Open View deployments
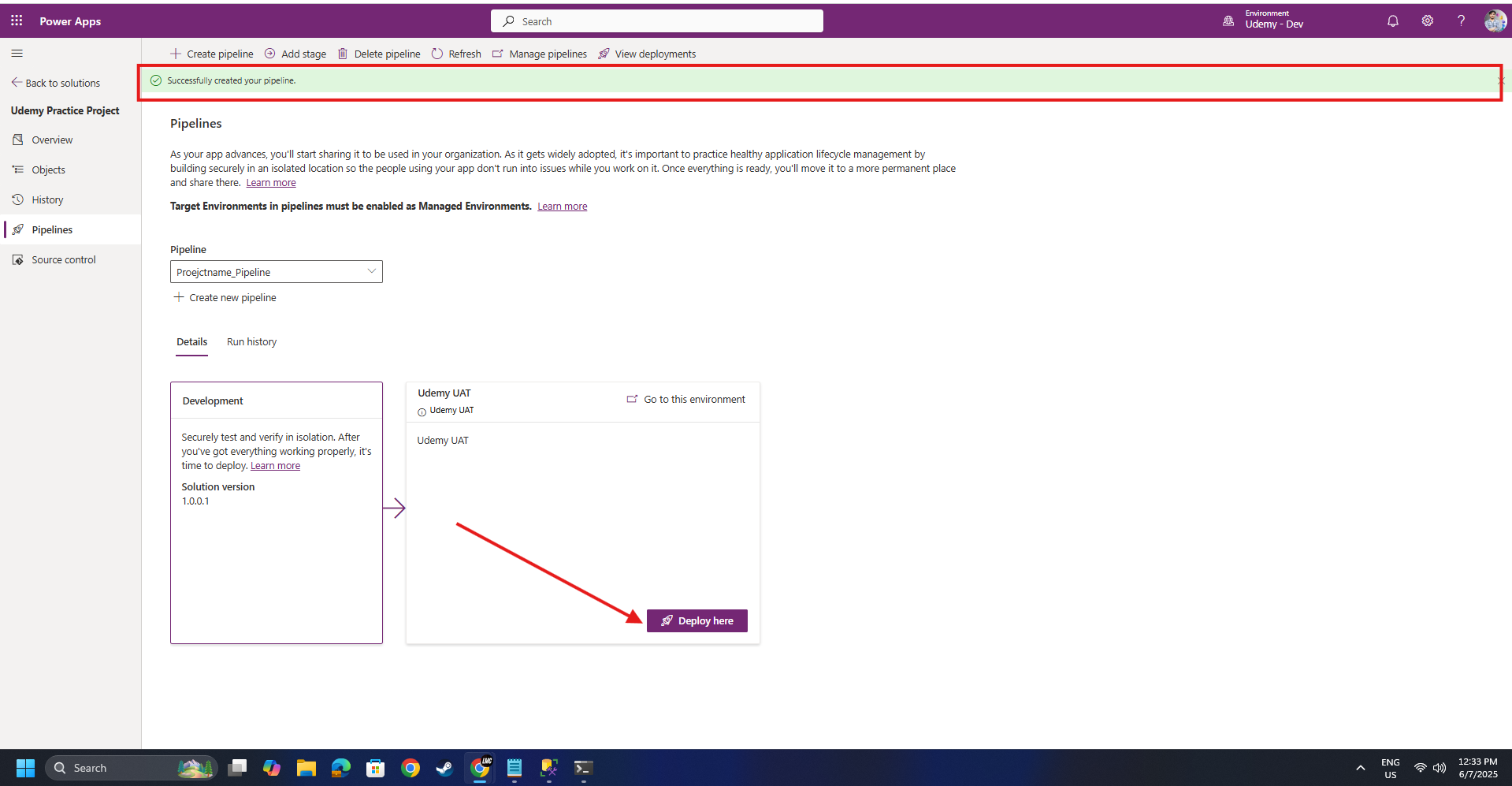This screenshot has width=1512, height=786. (x=647, y=54)
